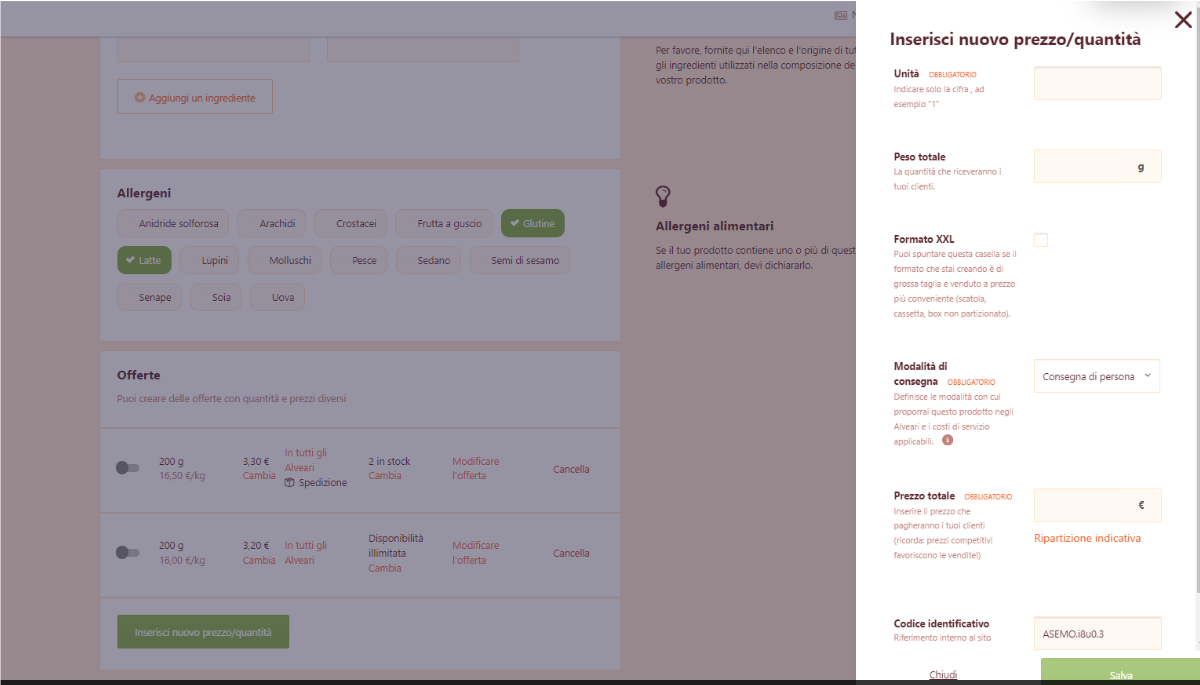Click Cambia under Disponibilità illimitata
Screen dimensions: 1200x685
click(385, 568)
